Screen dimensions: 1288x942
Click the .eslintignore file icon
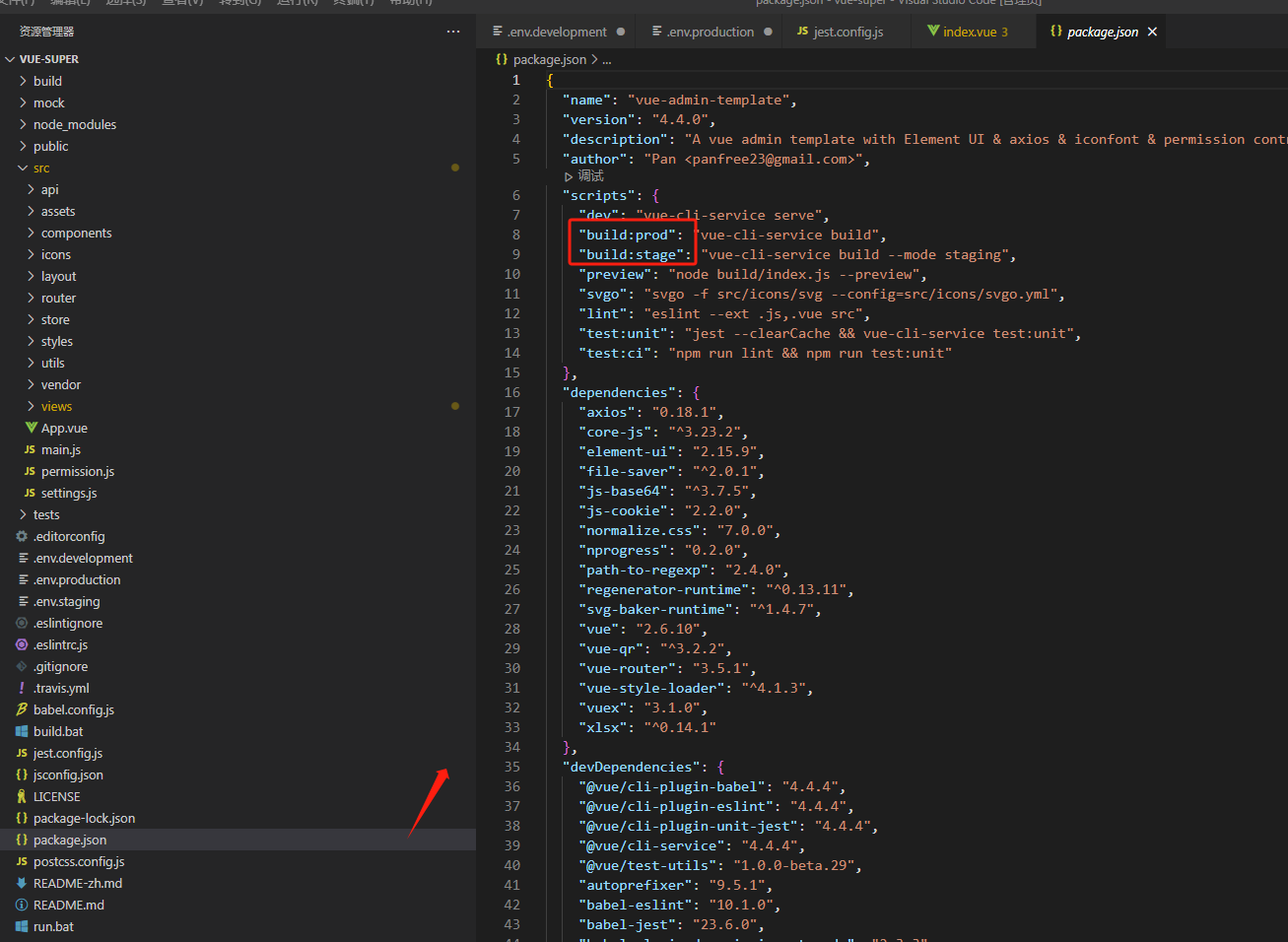[x=22, y=623]
